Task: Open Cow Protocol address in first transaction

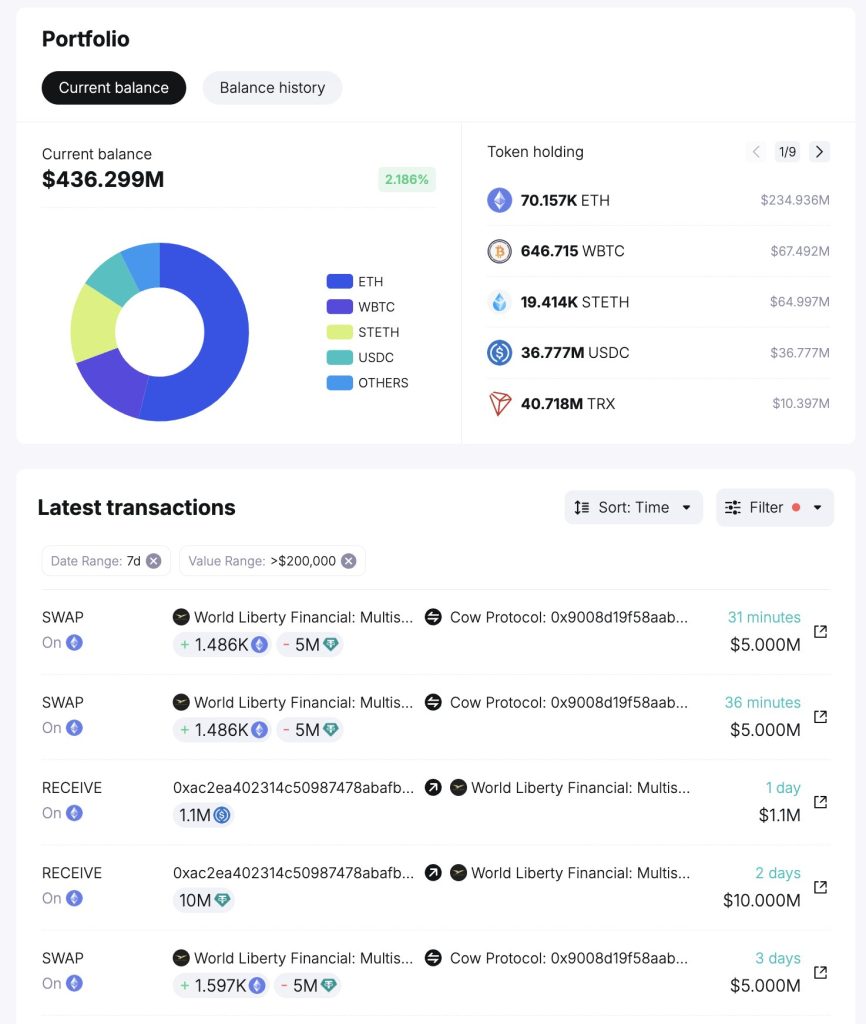Action: (x=568, y=617)
